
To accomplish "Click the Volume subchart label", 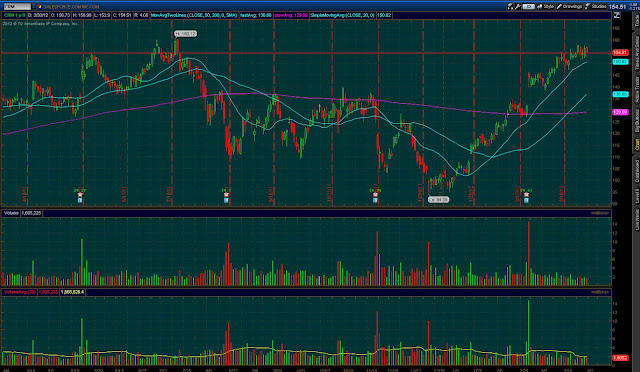I will [x=11, y=213].
